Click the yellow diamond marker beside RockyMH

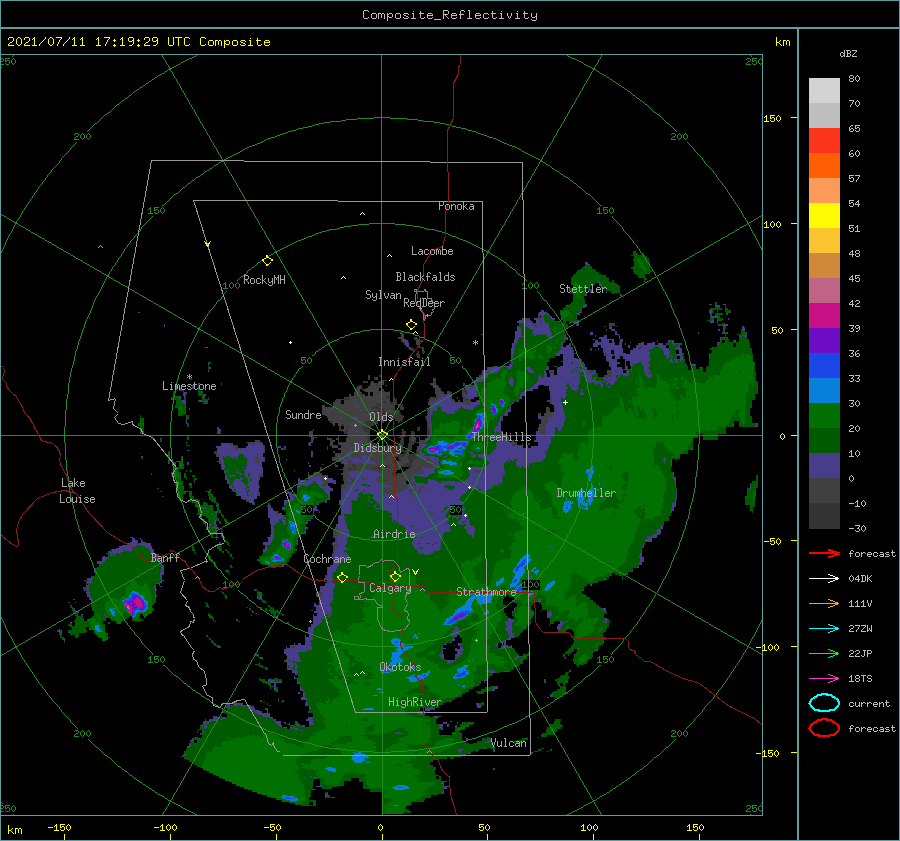pos(267,261)
